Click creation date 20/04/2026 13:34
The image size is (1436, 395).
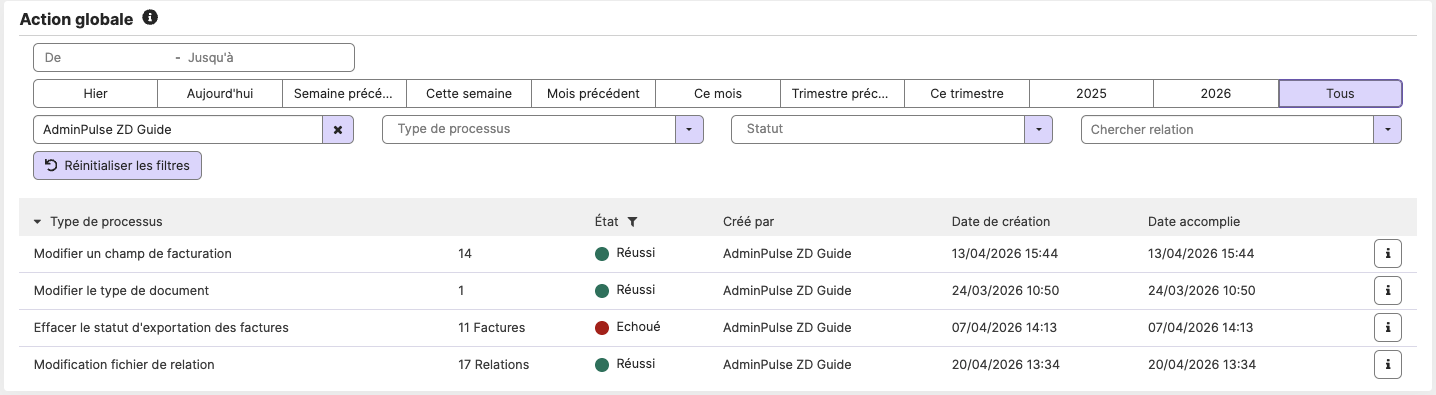(1005, 365)
